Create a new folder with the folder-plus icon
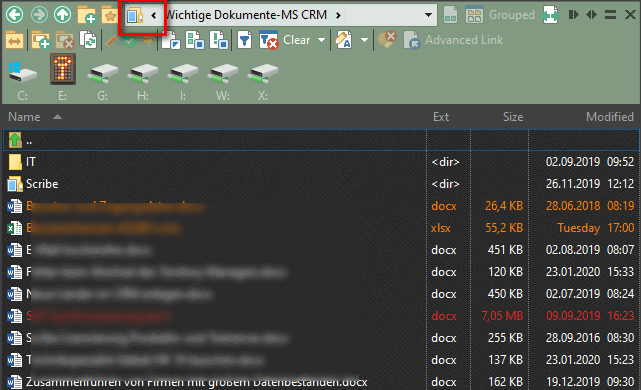Screen dimensions: 641x390 (86, 15)
